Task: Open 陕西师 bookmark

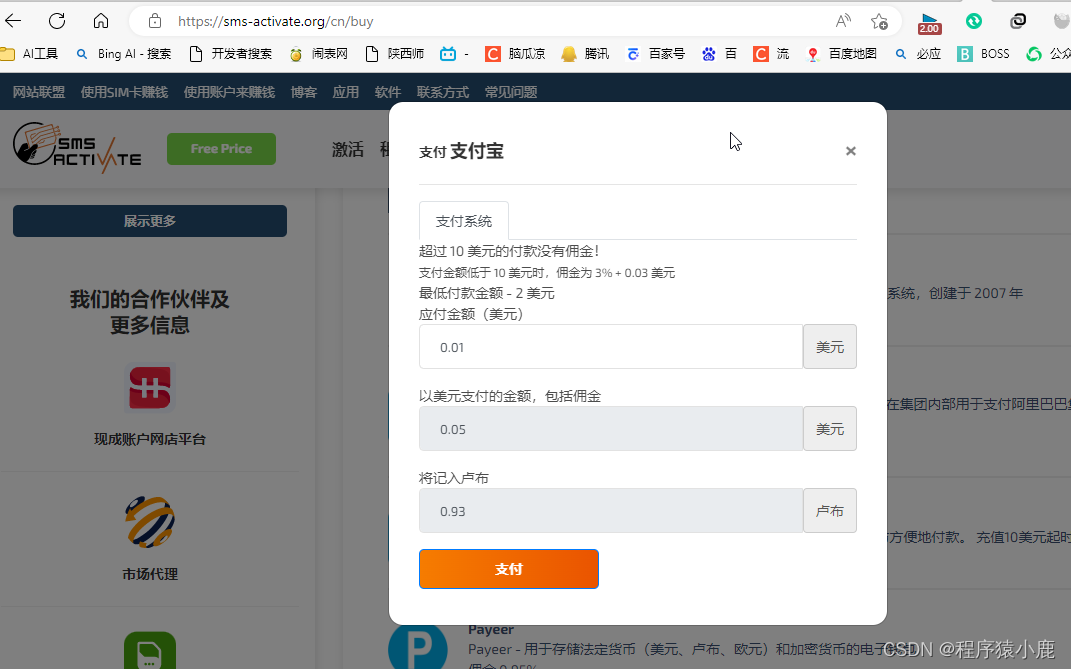Action: pos(395,54)
